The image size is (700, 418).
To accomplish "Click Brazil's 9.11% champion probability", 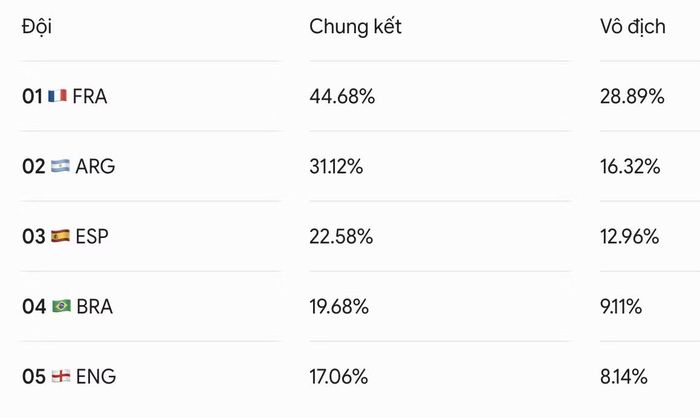I will pyautogui.click(x=621, y=307).
